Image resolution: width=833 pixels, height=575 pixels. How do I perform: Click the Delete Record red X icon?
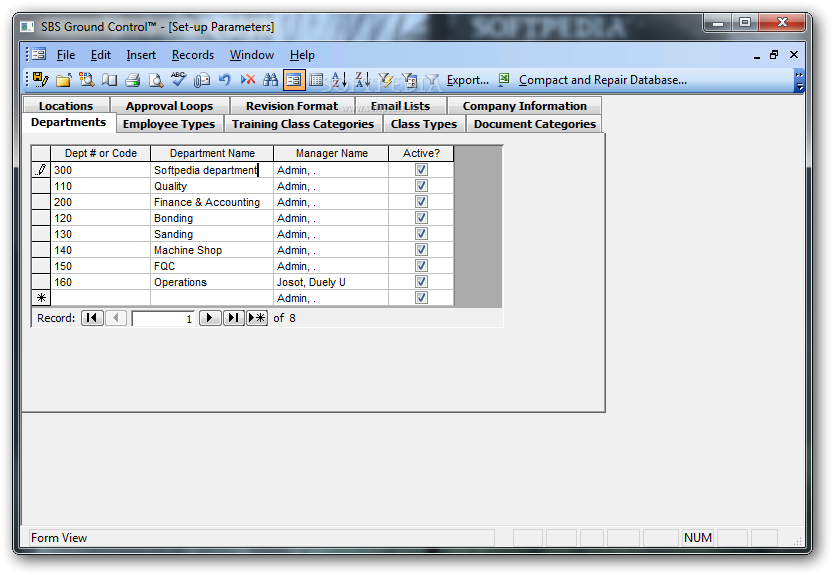(248, 80)
